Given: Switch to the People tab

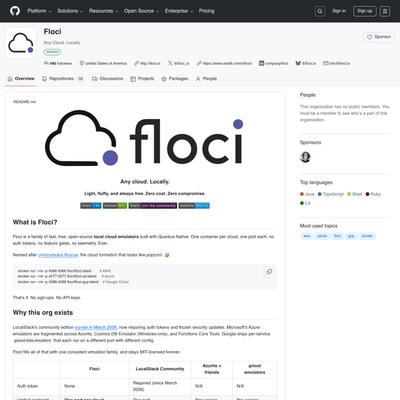Looking at the screenshot, I should (206, 79).
